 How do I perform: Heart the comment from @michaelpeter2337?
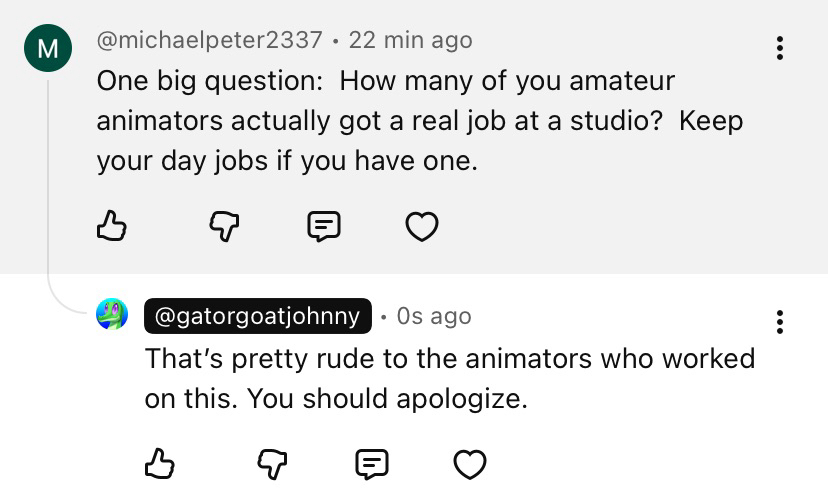point(421,228)
